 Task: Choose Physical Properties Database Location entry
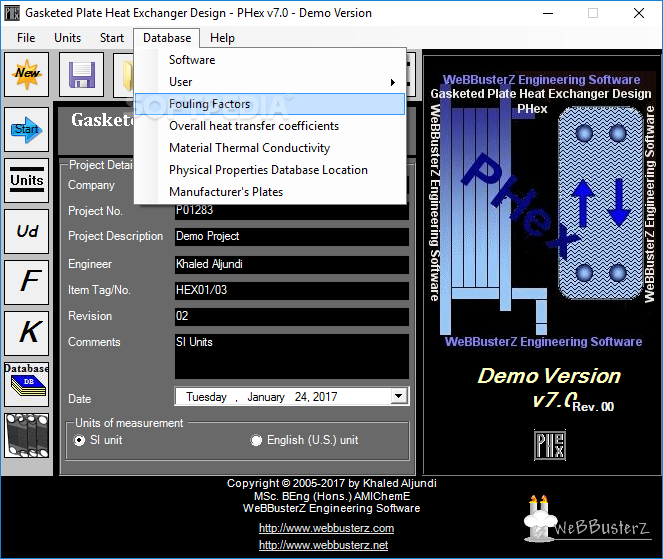coord(270,170)
